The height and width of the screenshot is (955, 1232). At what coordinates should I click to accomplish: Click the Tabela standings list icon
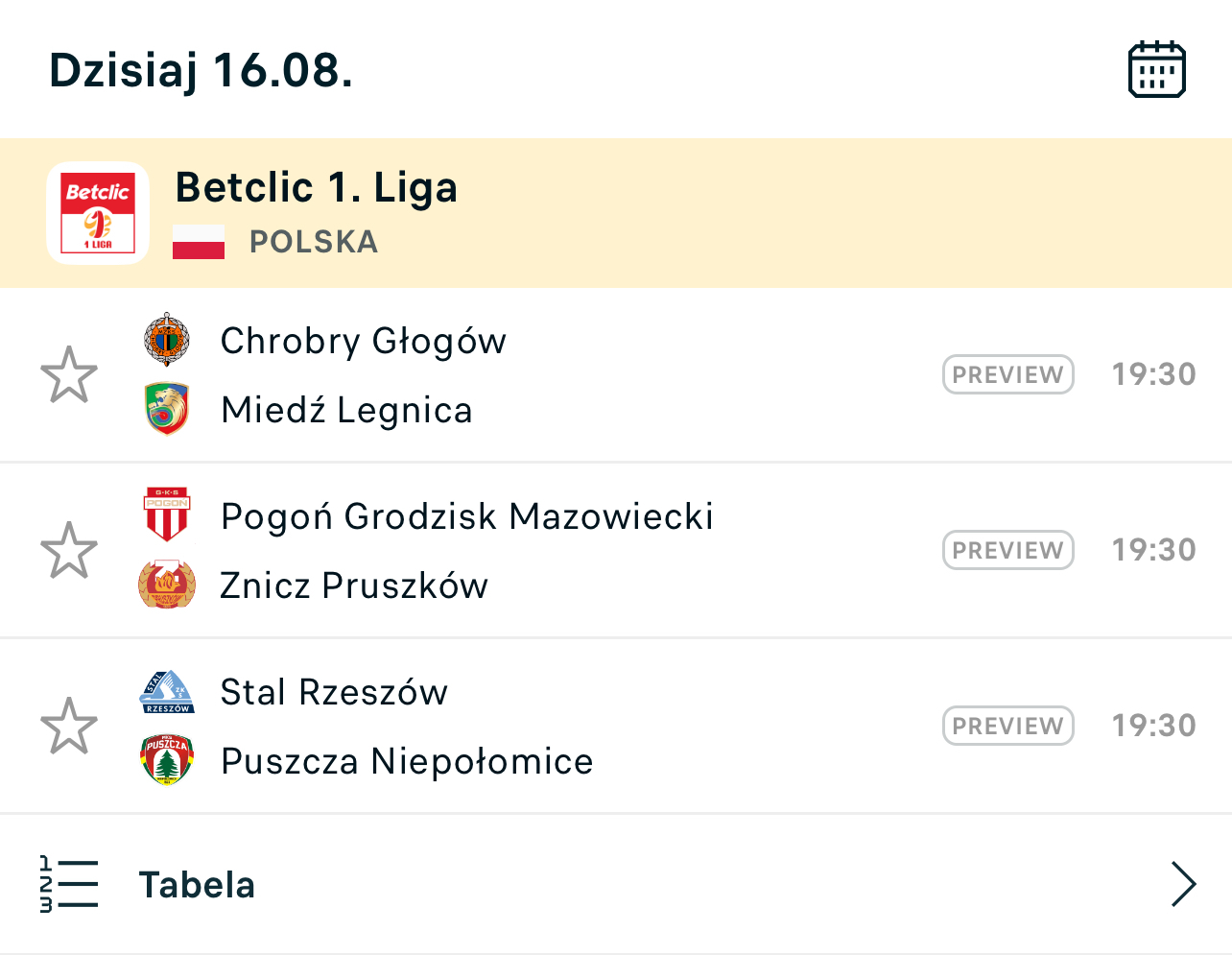point(69,884)
